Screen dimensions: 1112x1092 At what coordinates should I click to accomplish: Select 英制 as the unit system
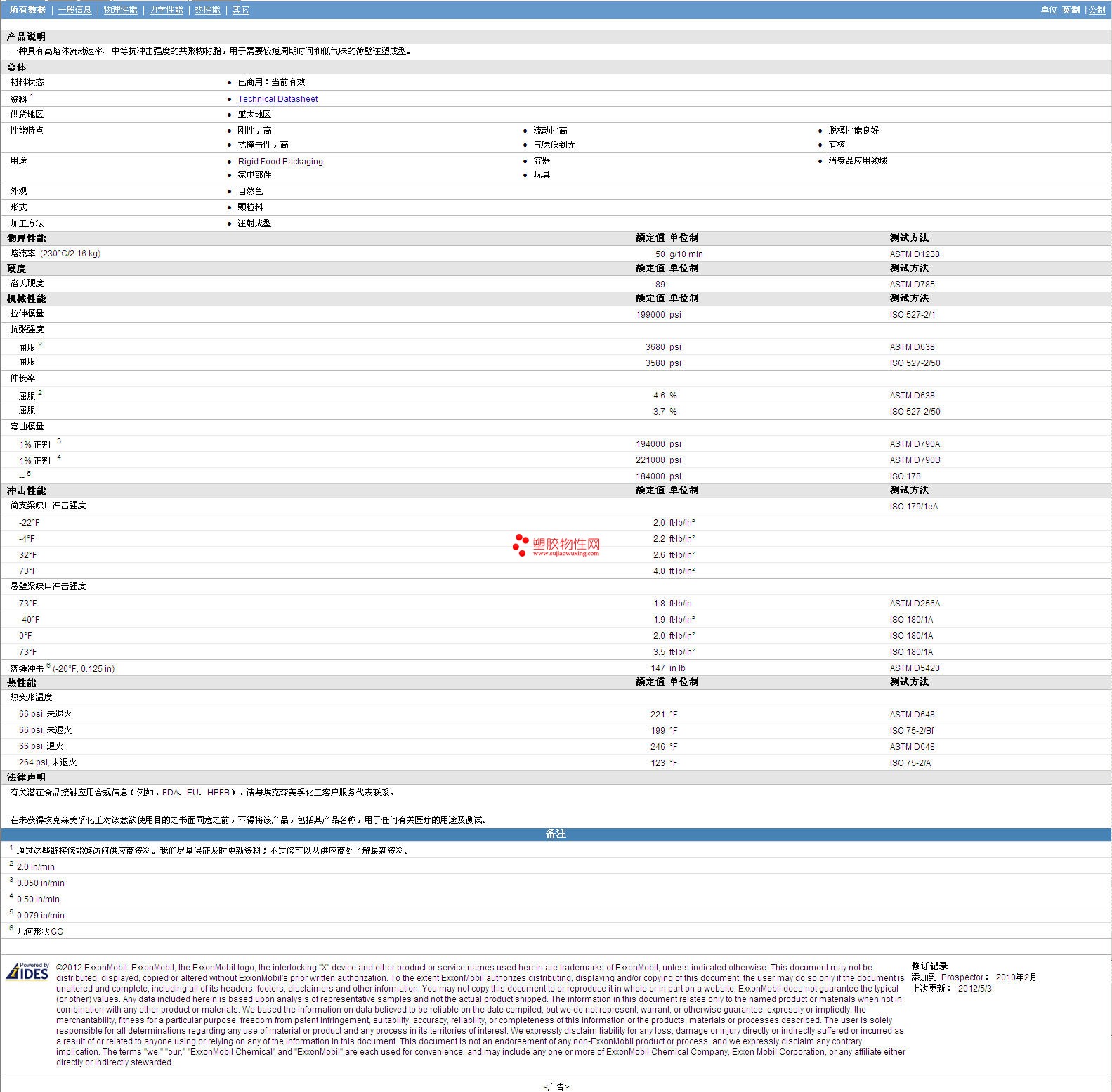(x=1071, y=10)
